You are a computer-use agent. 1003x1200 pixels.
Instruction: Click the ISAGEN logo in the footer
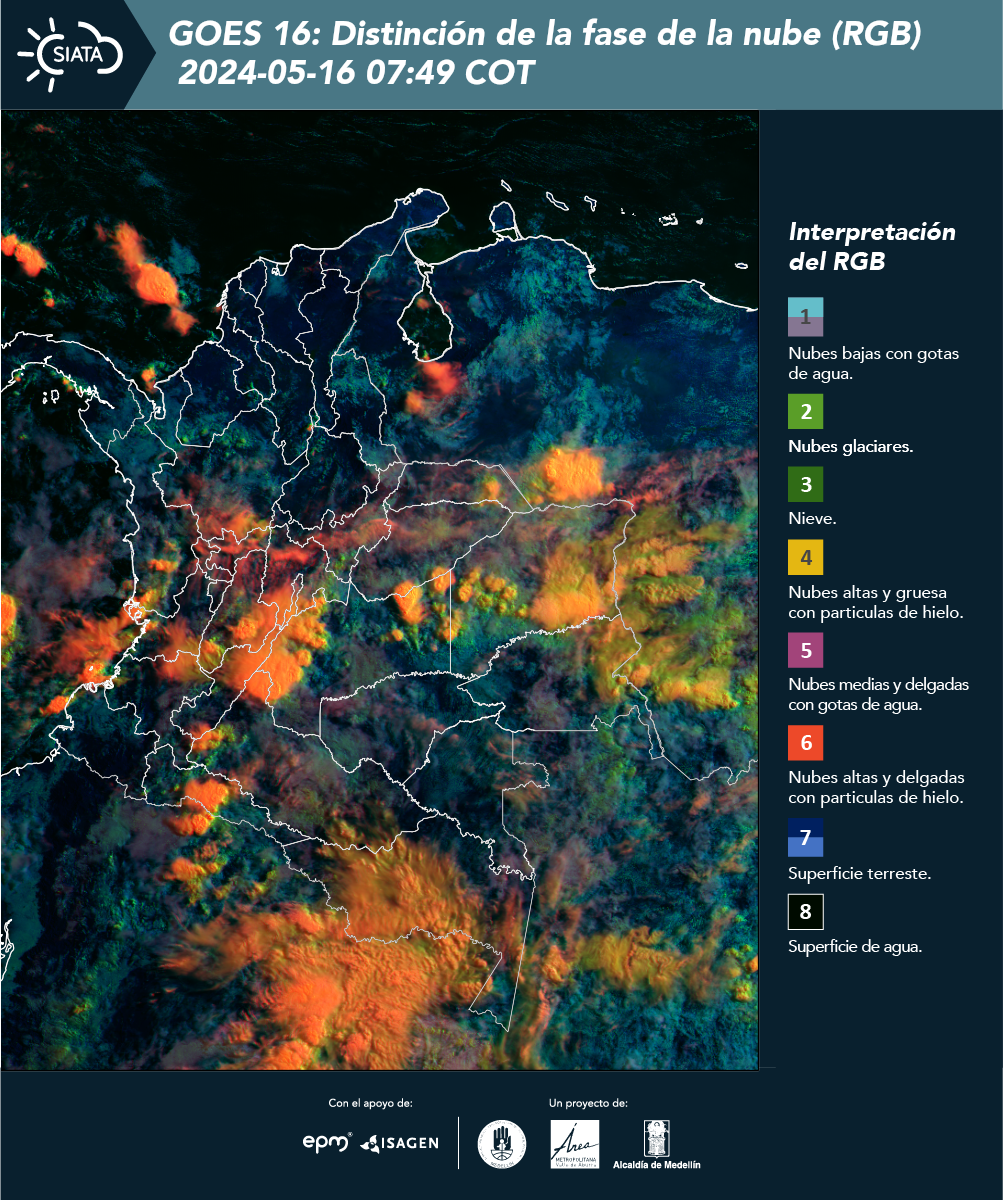pos(400,1142)
